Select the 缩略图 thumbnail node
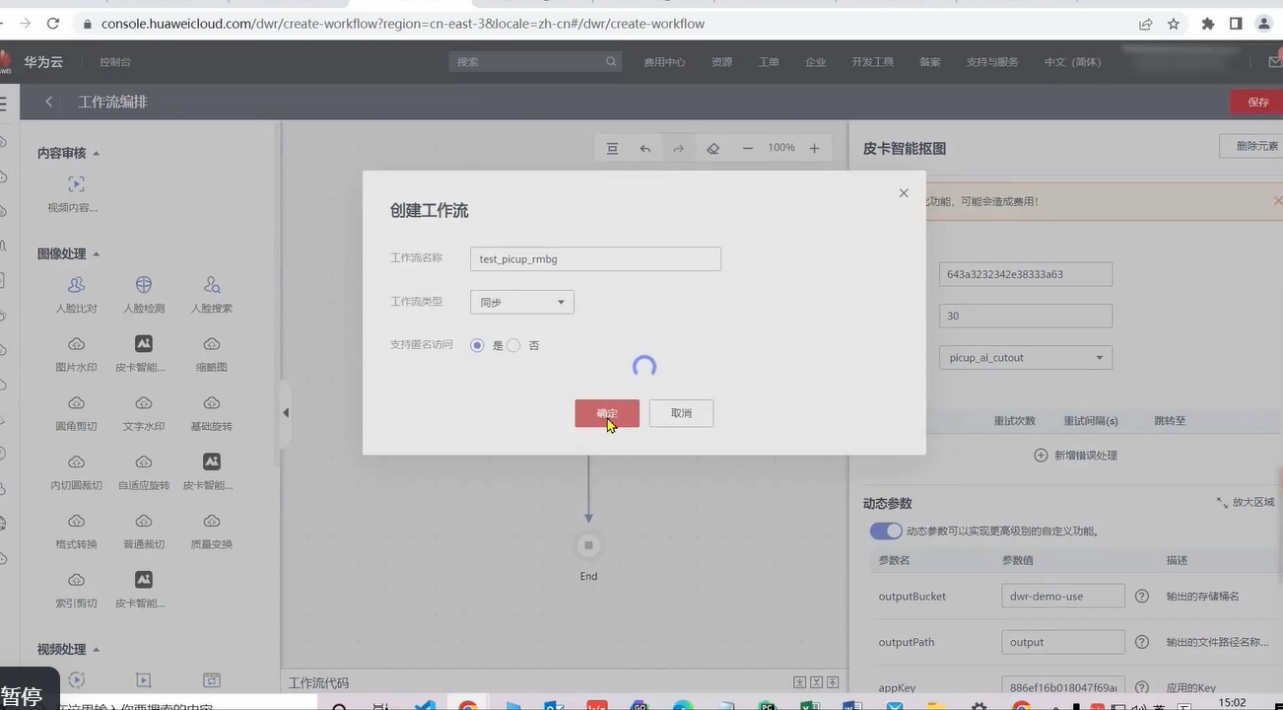The width and height of the screenshot is (1283, 710). click(212, 354)
